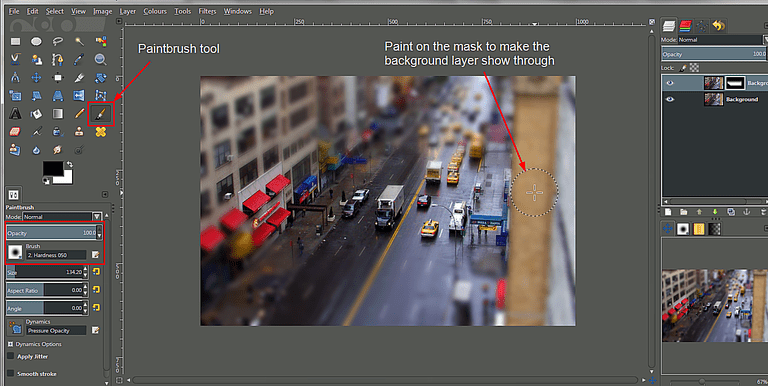The width and height of the screenshot is (768, 386).
Task: Select the Heal tool
Action: click(101, 131)
